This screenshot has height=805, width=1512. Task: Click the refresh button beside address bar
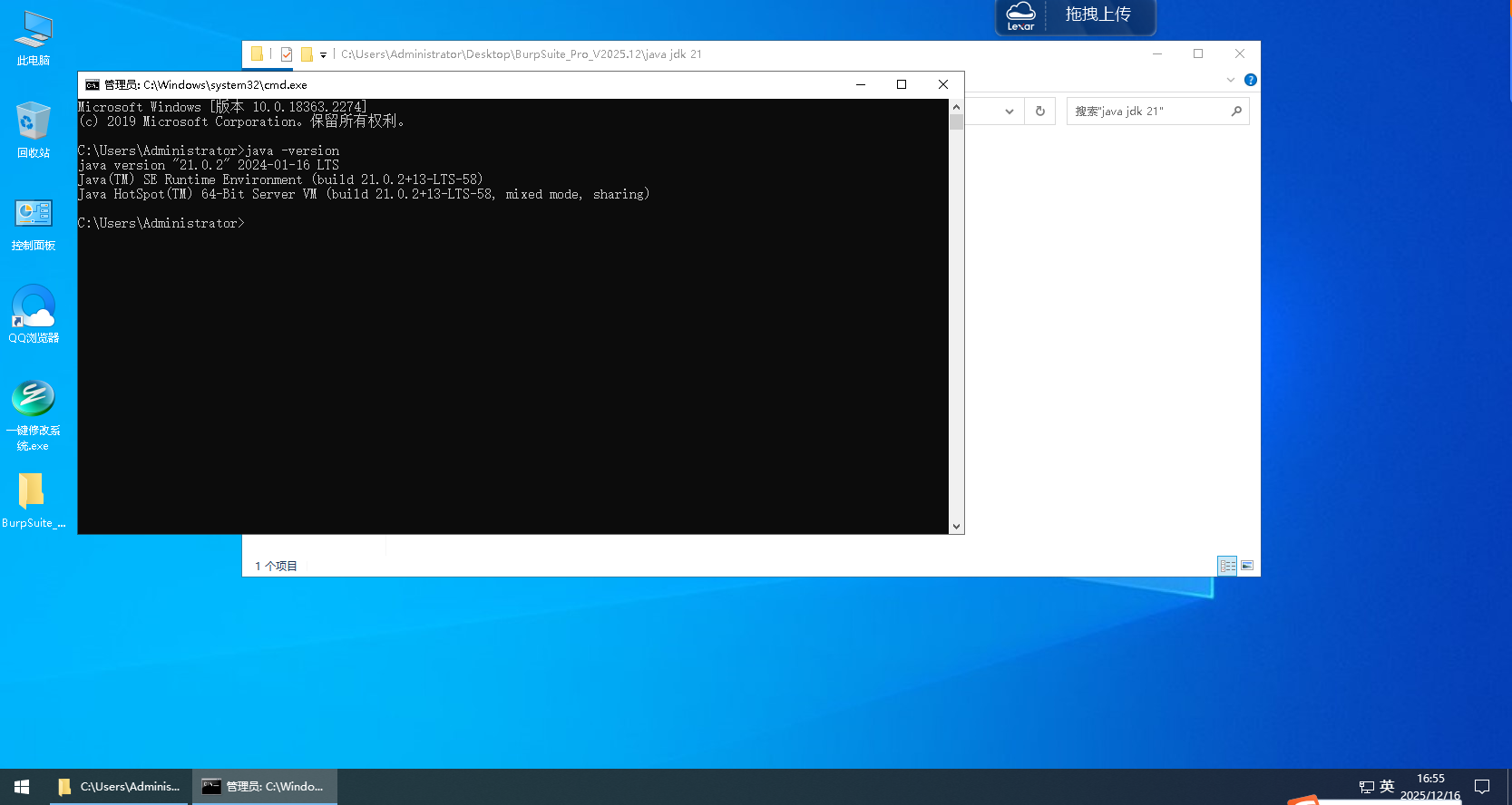click(x=1040, y=112)
